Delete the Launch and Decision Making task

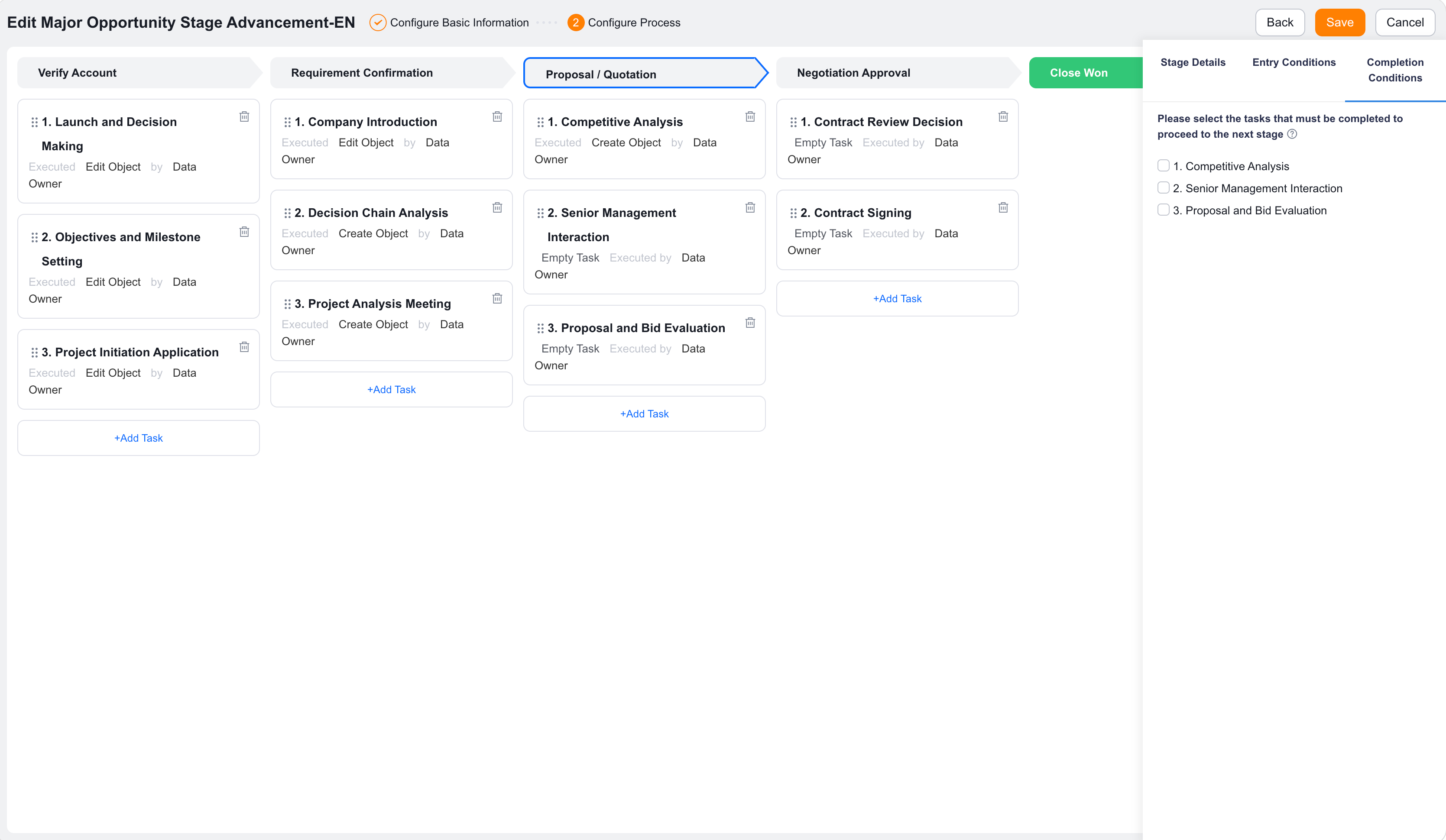(x=244, y=116)
